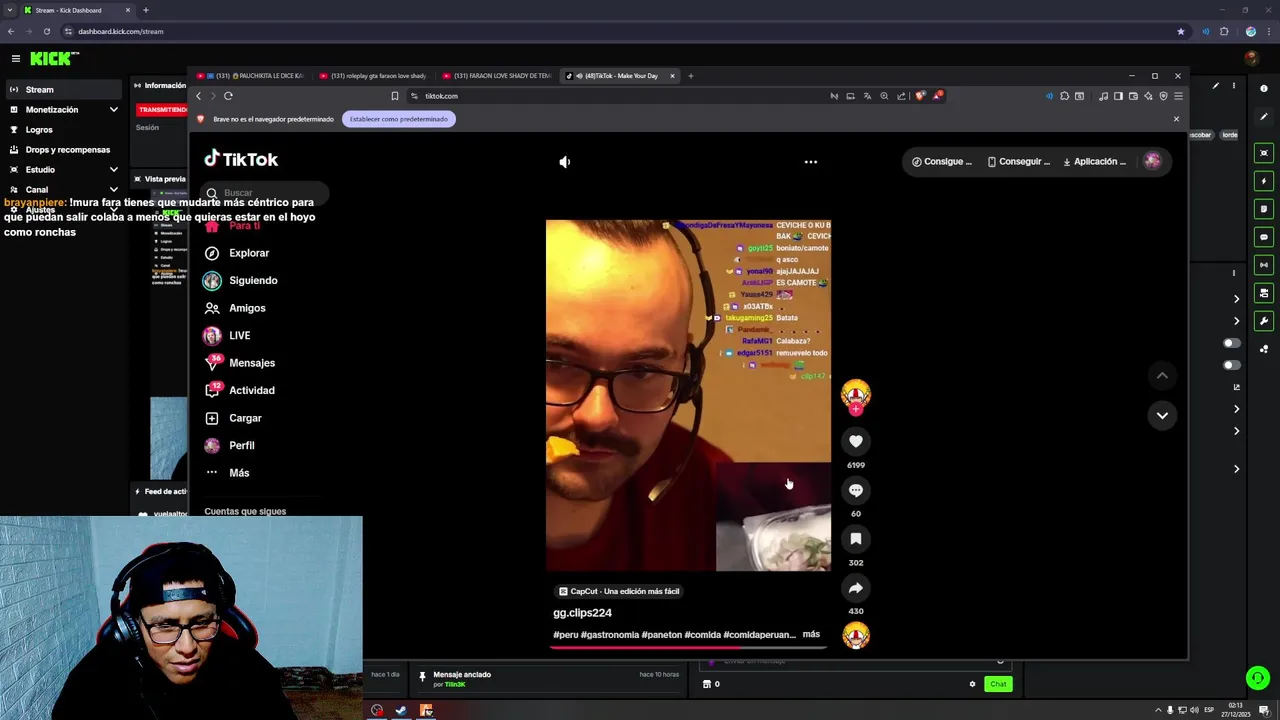The width and height of the screenshot is (1280, 720).
Task: Open gg.clips224 profile link
Action: [582, 613]
